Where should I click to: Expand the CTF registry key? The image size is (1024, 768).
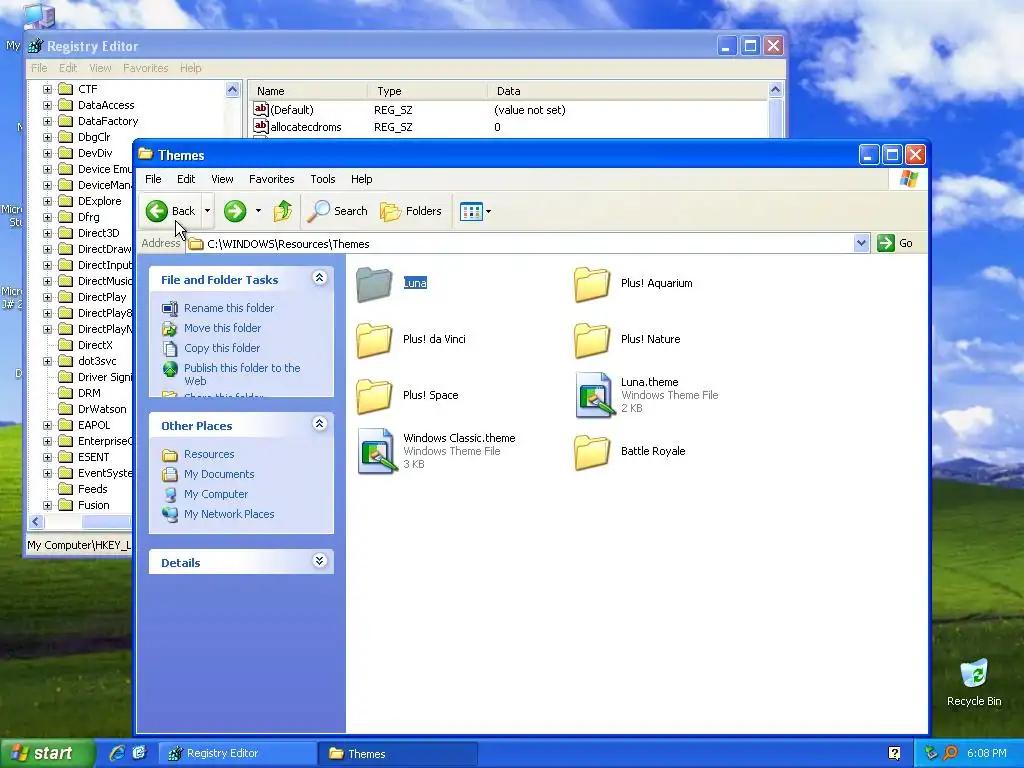coord(47,89)
